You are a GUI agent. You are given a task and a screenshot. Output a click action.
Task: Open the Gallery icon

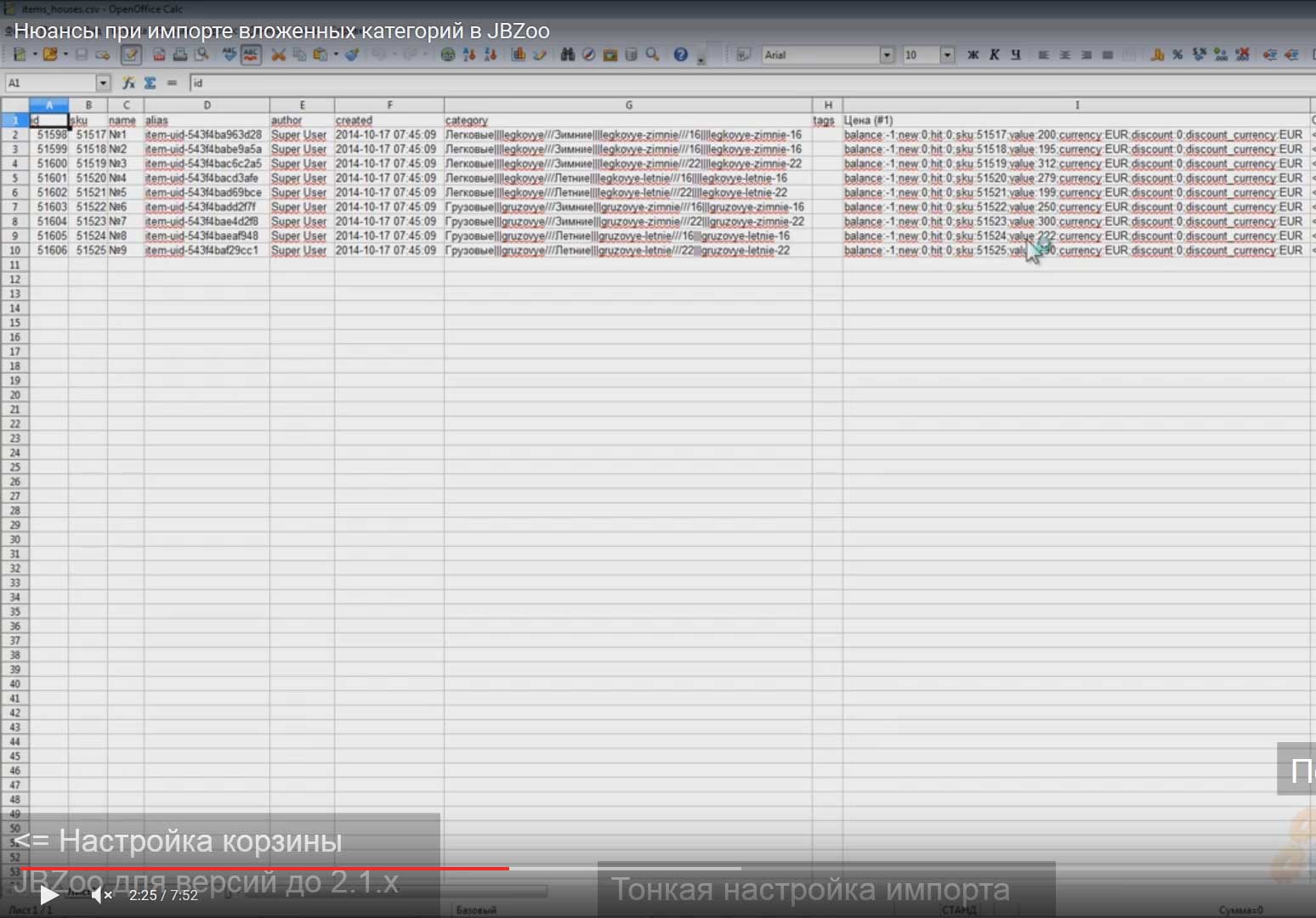coord(610,54)
